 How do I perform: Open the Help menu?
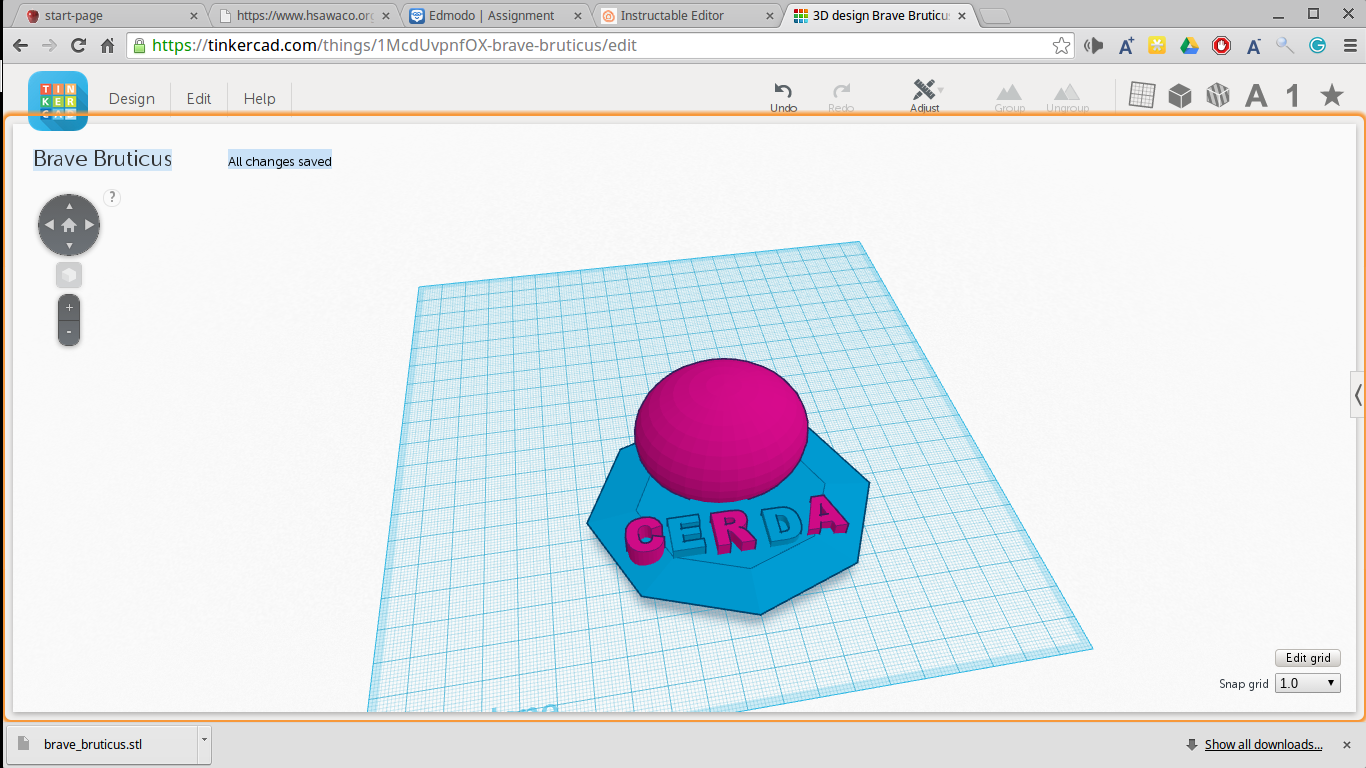pos(260,99)
